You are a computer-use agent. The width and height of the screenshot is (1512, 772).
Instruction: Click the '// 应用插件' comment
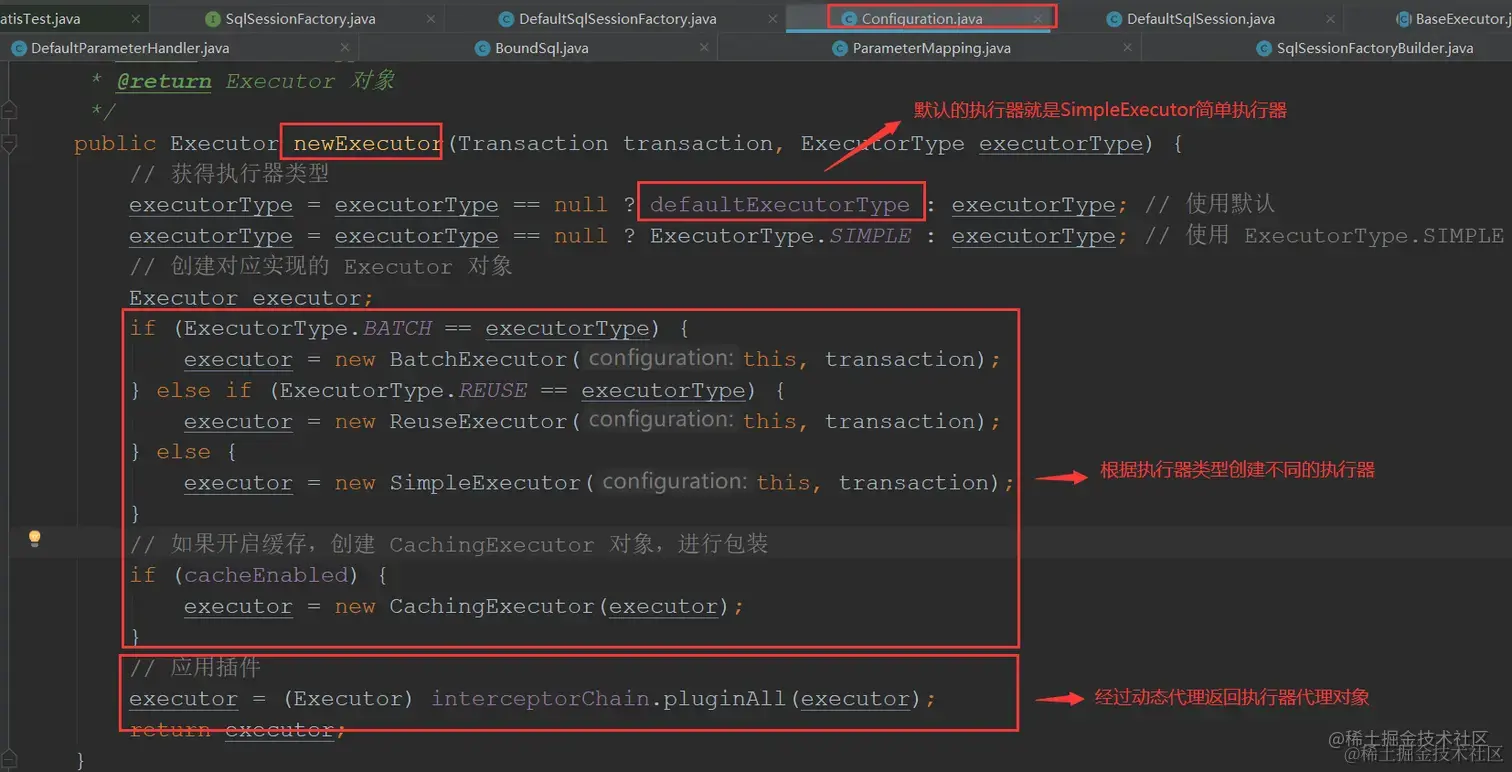click(x=195, y=667)
